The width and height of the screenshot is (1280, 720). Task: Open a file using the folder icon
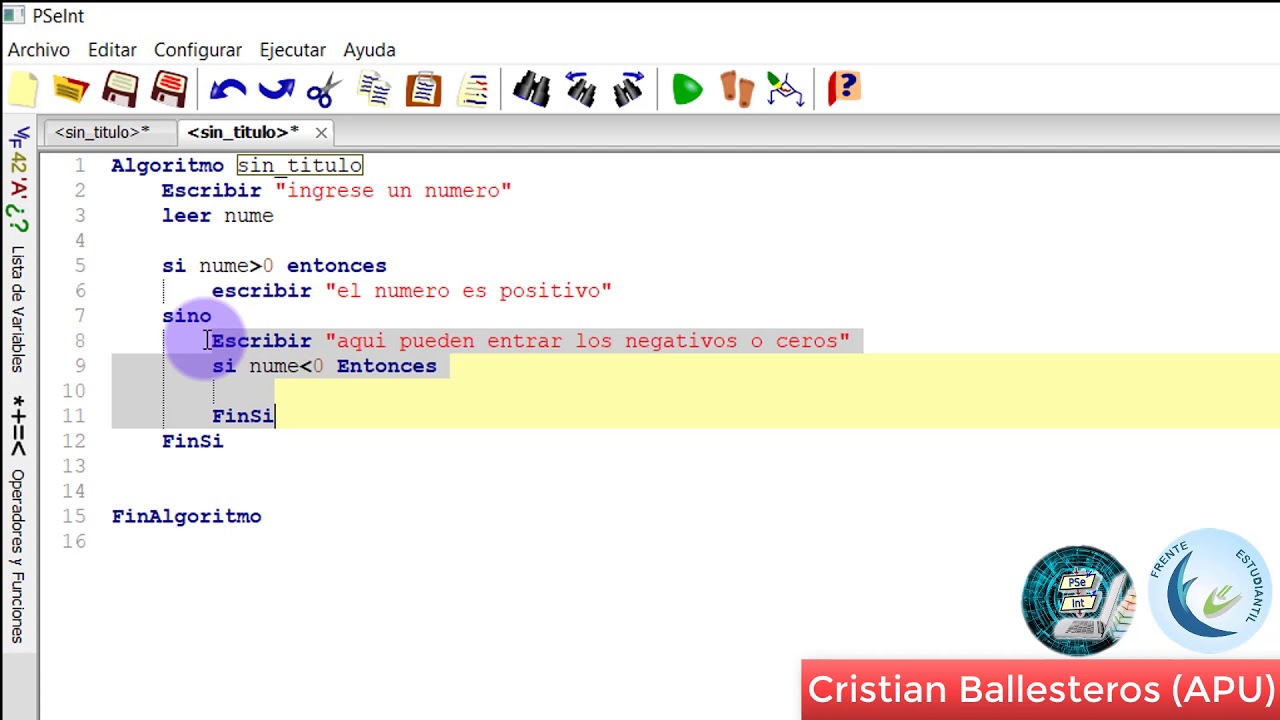point(71,89)
